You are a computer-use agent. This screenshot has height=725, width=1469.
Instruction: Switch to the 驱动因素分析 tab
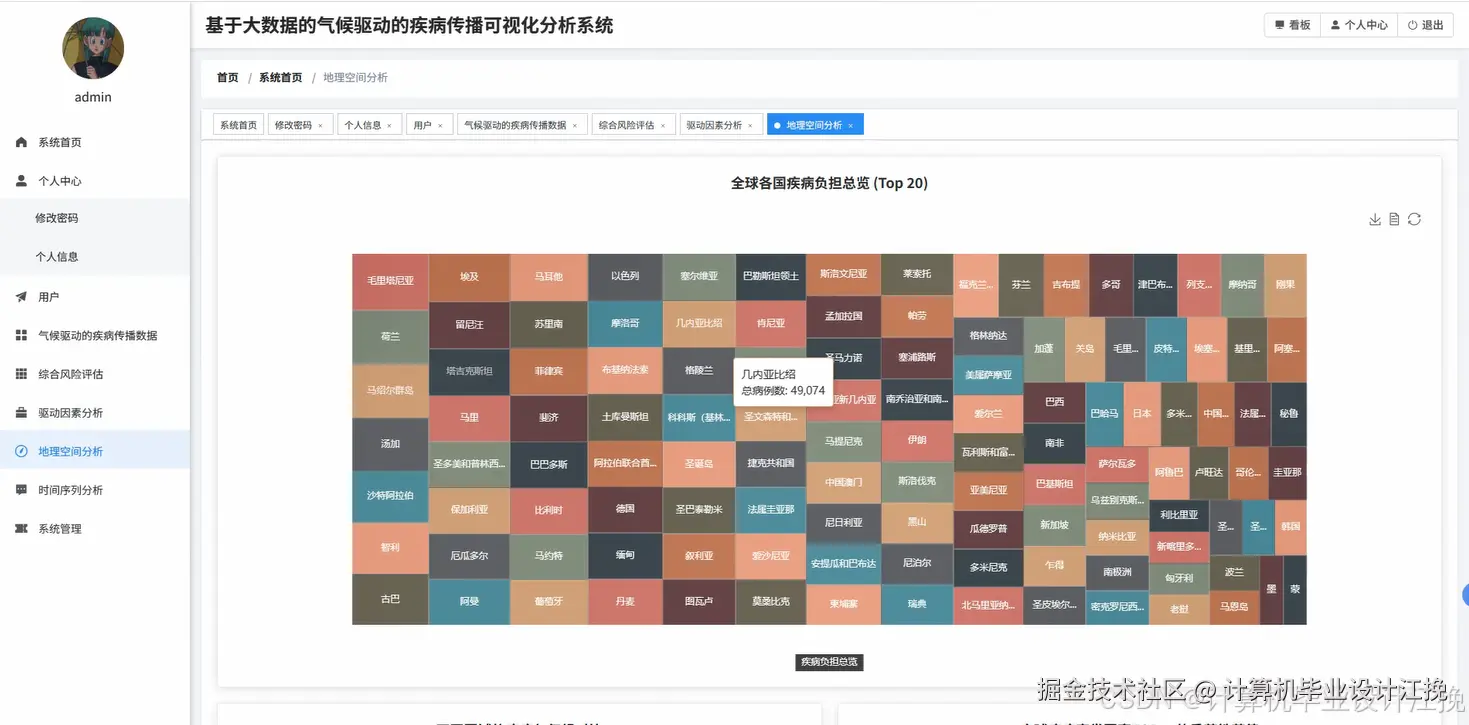721,125
